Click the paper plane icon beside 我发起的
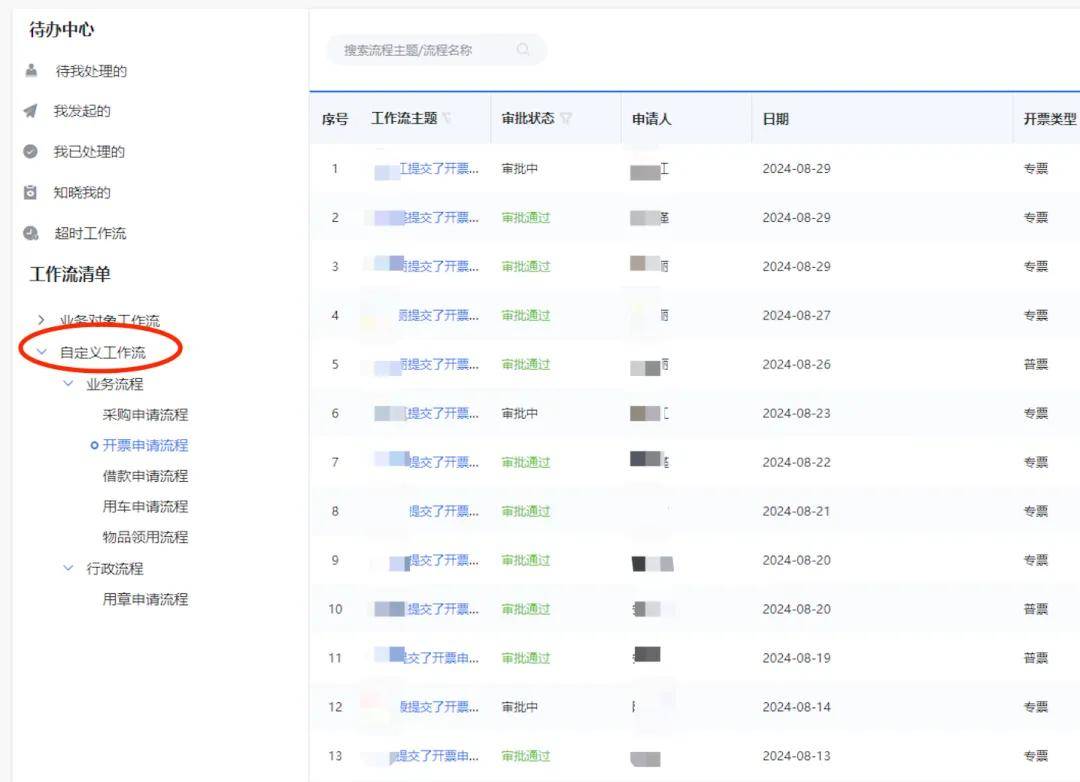Viewport: 1080px width, 782px height. click(31, 111)
